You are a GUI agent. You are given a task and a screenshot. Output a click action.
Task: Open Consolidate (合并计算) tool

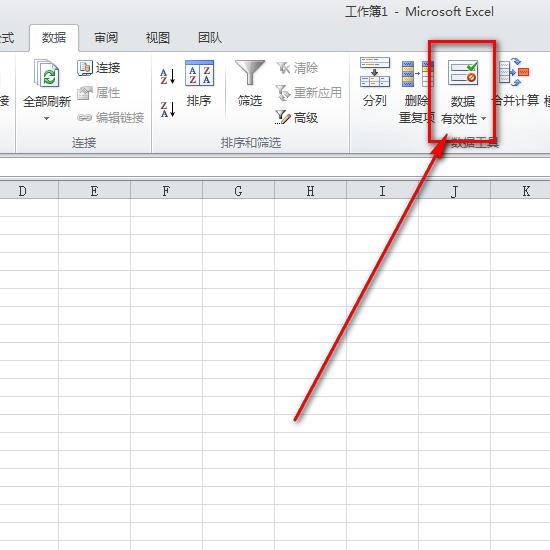coord(514,72)
